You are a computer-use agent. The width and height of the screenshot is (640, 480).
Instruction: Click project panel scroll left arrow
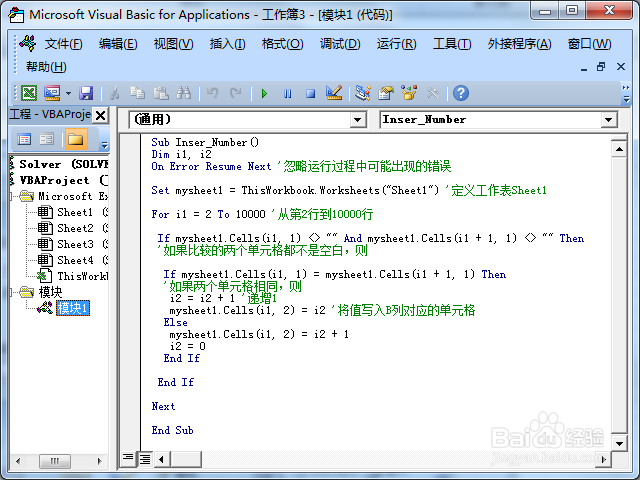pyautogui.click(x=18, y=462)
